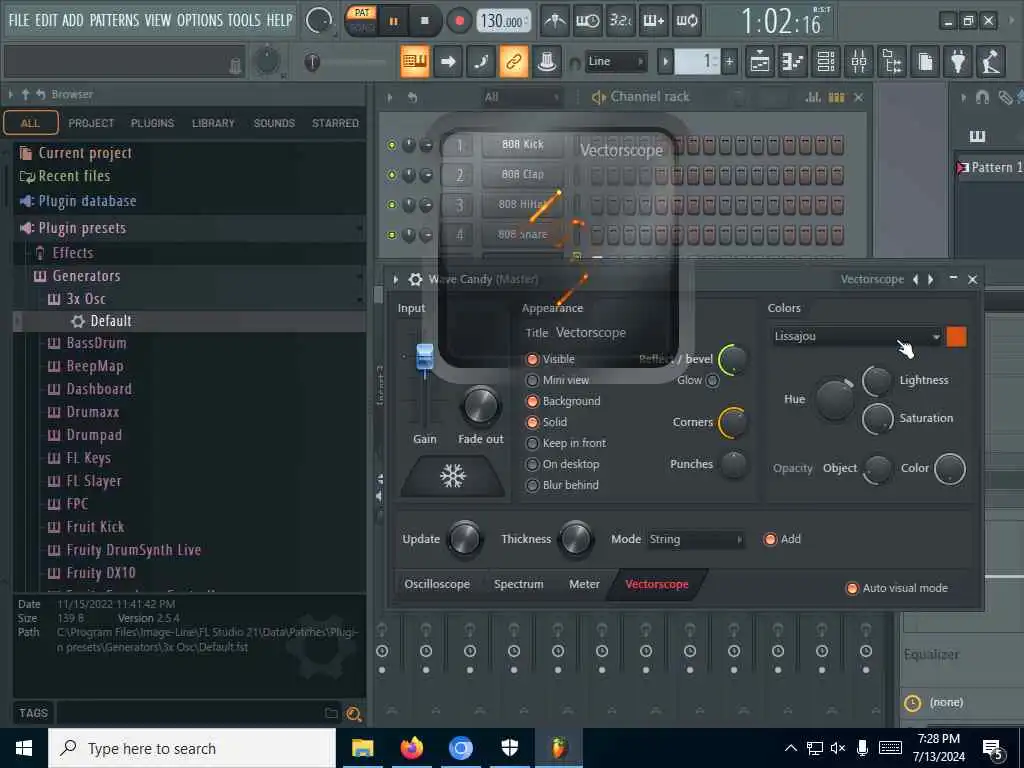
Task: Enable the On desktop option
Action: click(x=532, y=464)
